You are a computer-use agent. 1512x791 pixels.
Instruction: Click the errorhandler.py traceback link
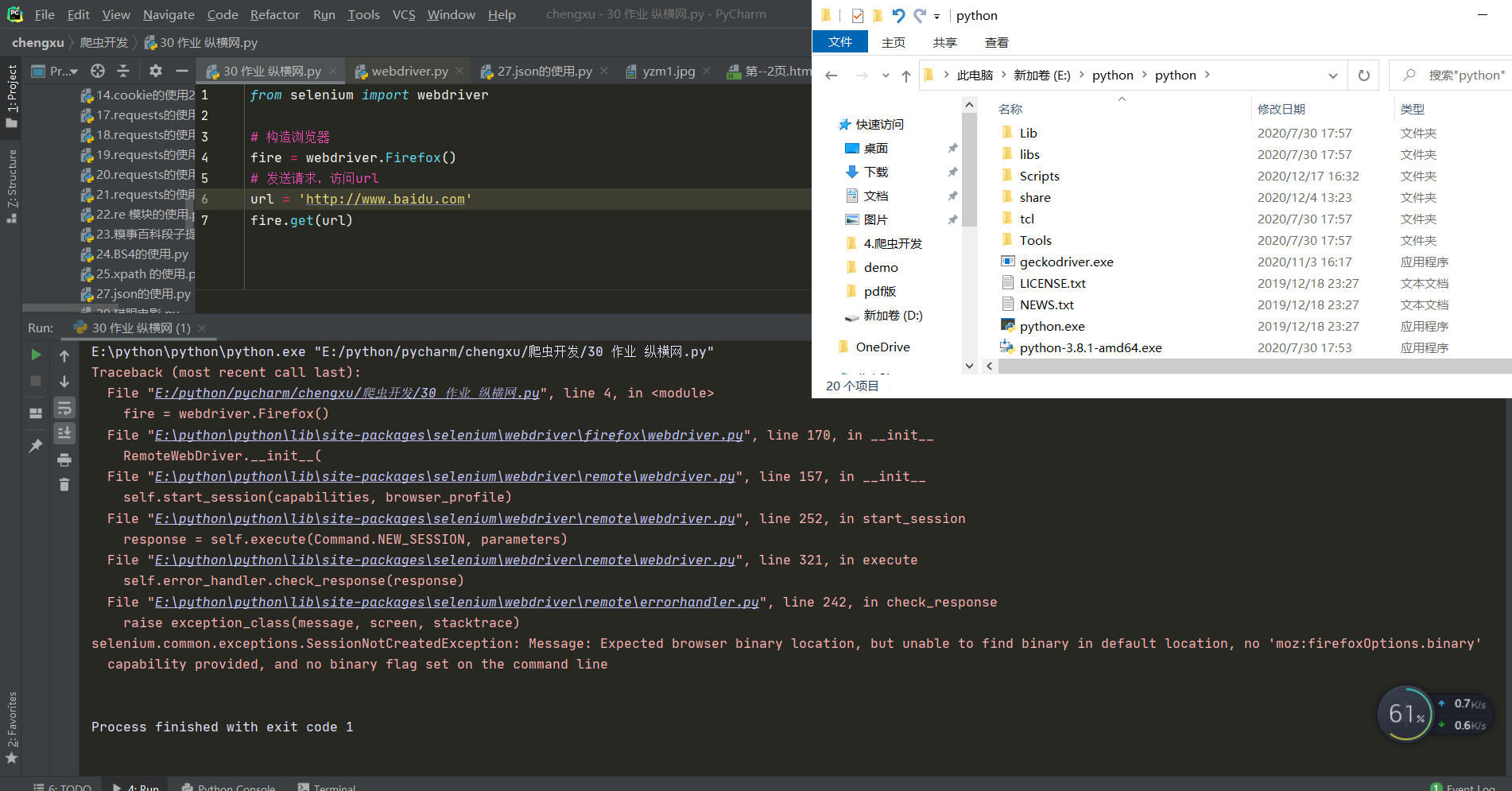coord(456,602)
